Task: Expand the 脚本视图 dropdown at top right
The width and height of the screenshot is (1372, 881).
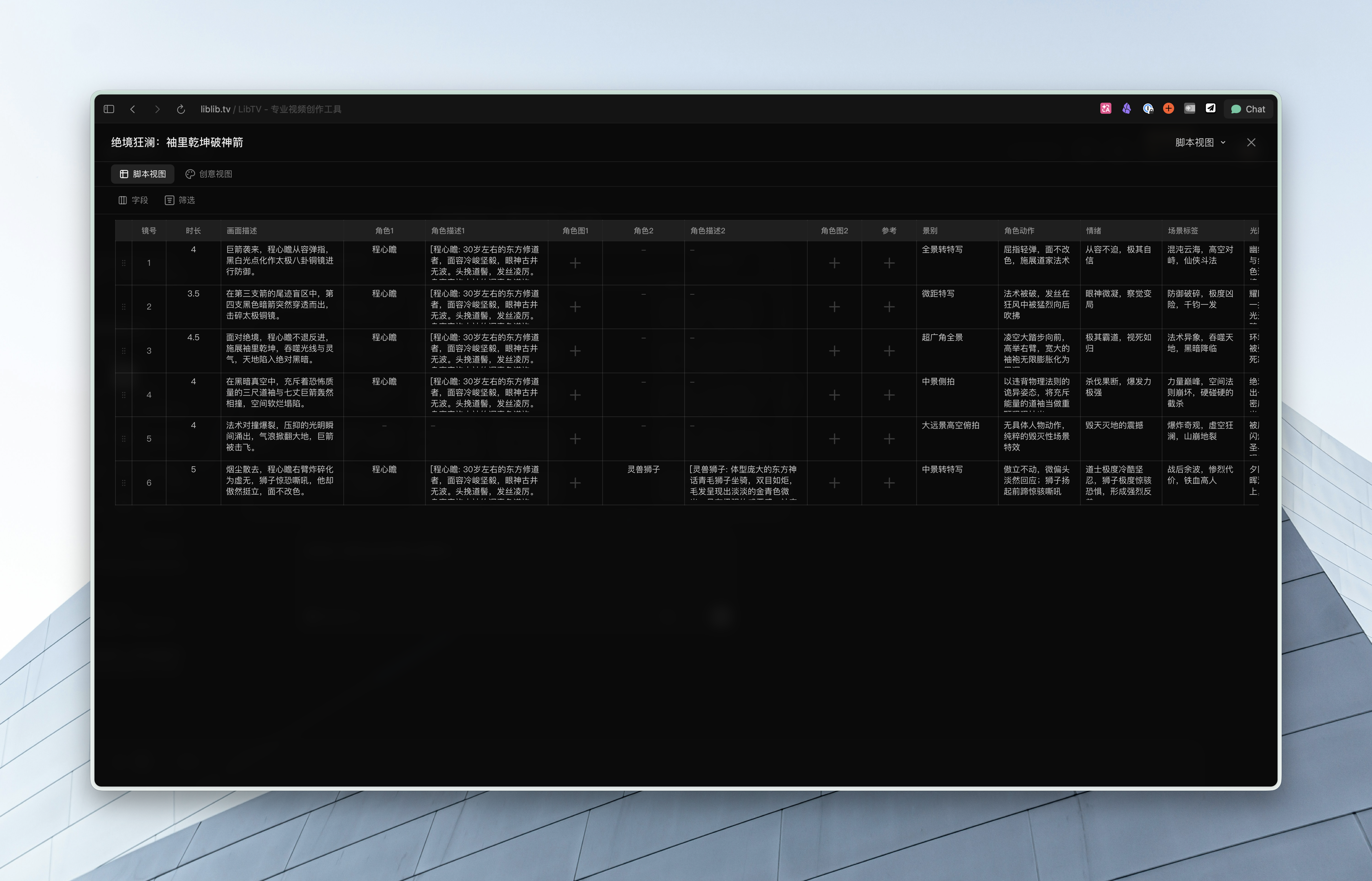Action: (1200, 142)
